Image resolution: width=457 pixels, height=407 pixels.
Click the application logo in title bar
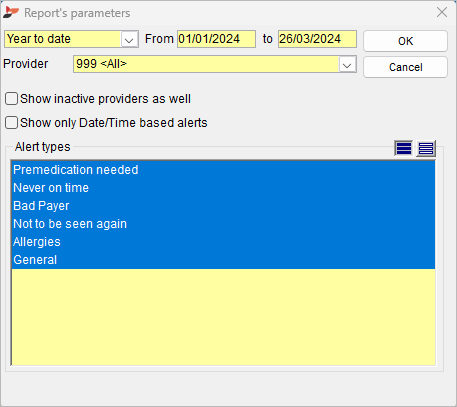(11, 13)
